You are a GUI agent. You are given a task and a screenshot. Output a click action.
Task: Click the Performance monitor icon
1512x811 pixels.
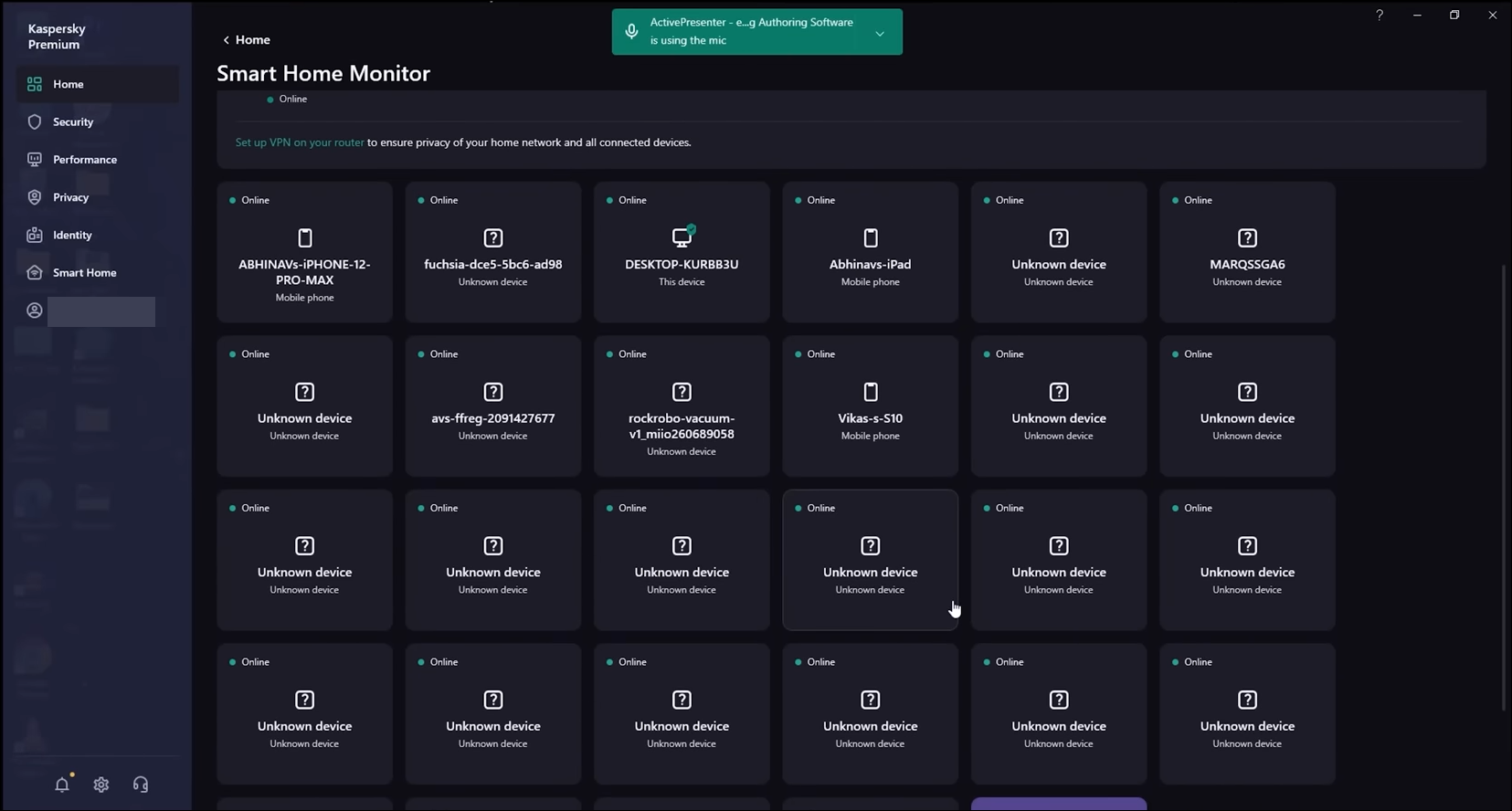[x=35, y=160]
